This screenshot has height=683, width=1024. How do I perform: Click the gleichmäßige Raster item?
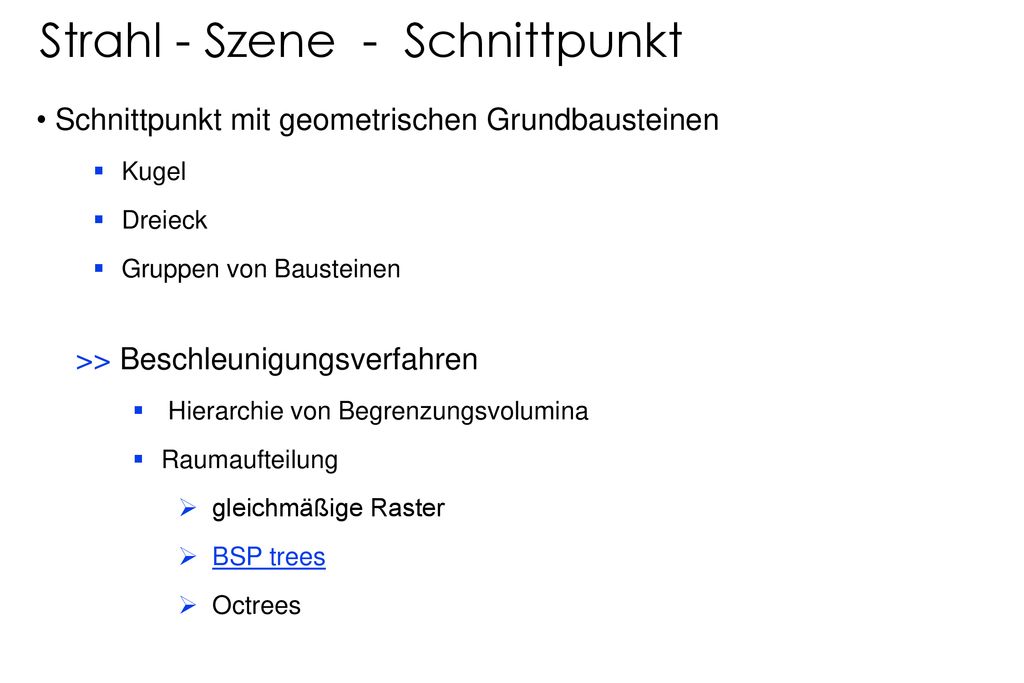click(x=328, y=508)
